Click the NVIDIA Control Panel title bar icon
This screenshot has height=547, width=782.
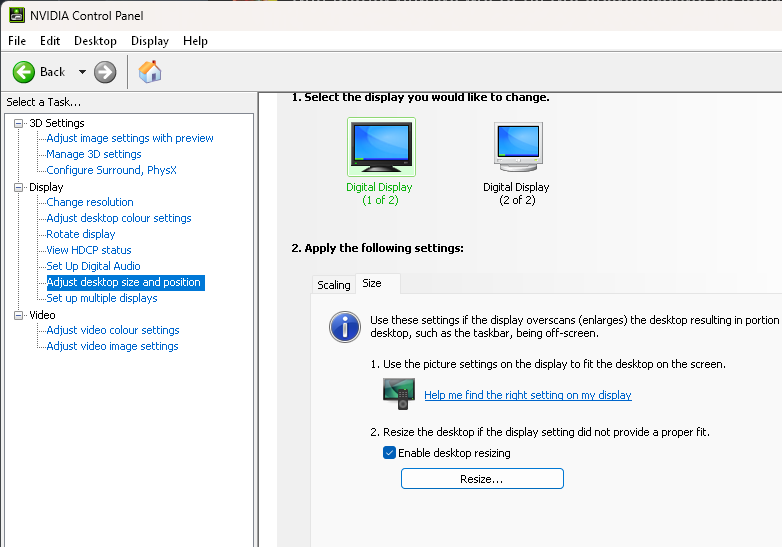pyautogui.click(x=16, y=15)
